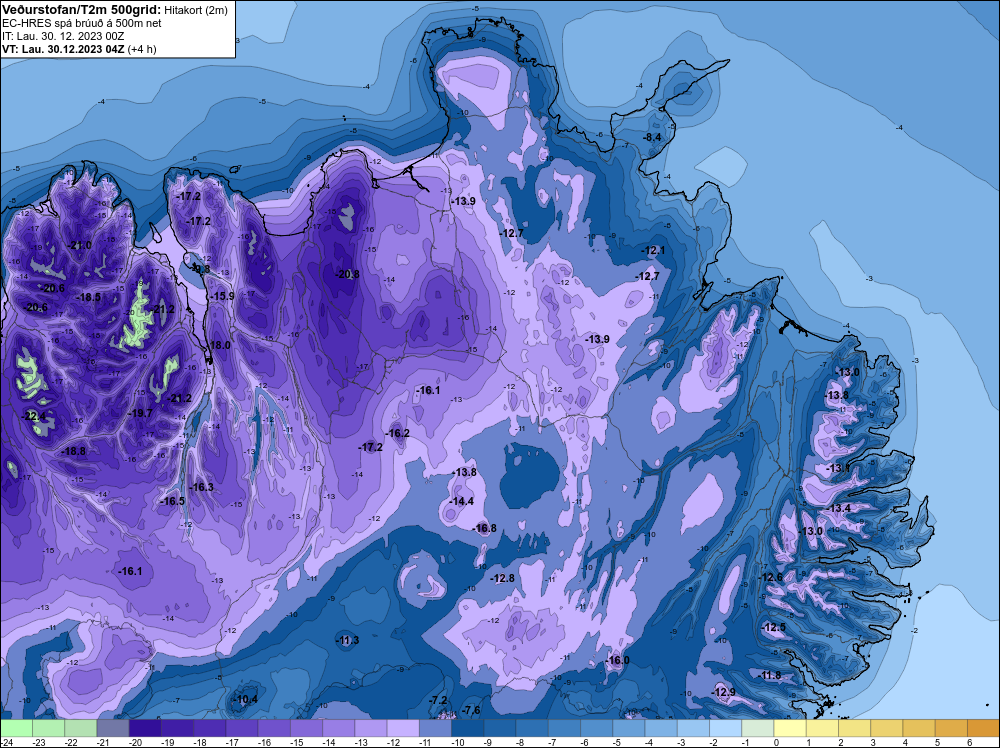1000x748 pixels.
Task: Click the valid time "VT: Lau. 30.12.2023 04Z"
Action: point(64,49)
